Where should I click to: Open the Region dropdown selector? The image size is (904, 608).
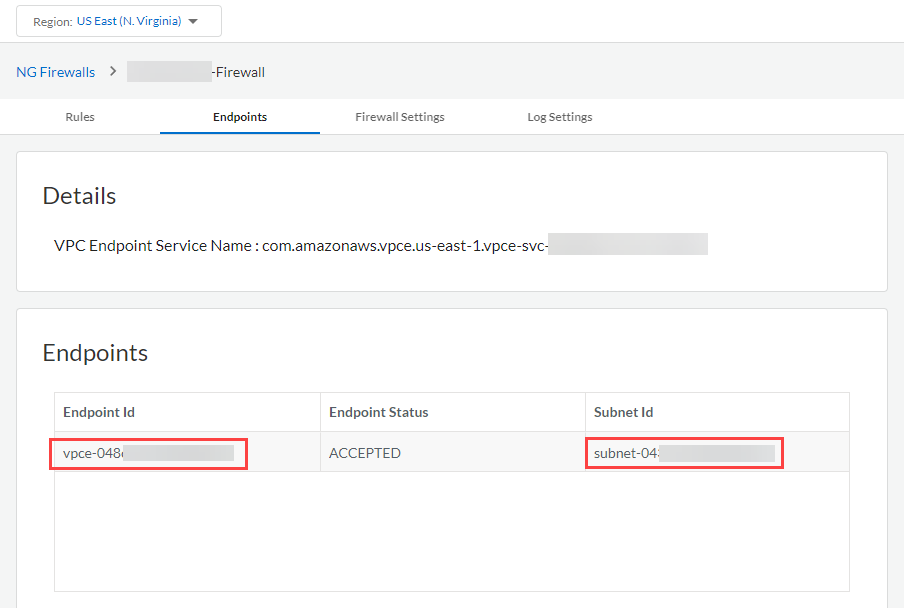pos(118,21)
